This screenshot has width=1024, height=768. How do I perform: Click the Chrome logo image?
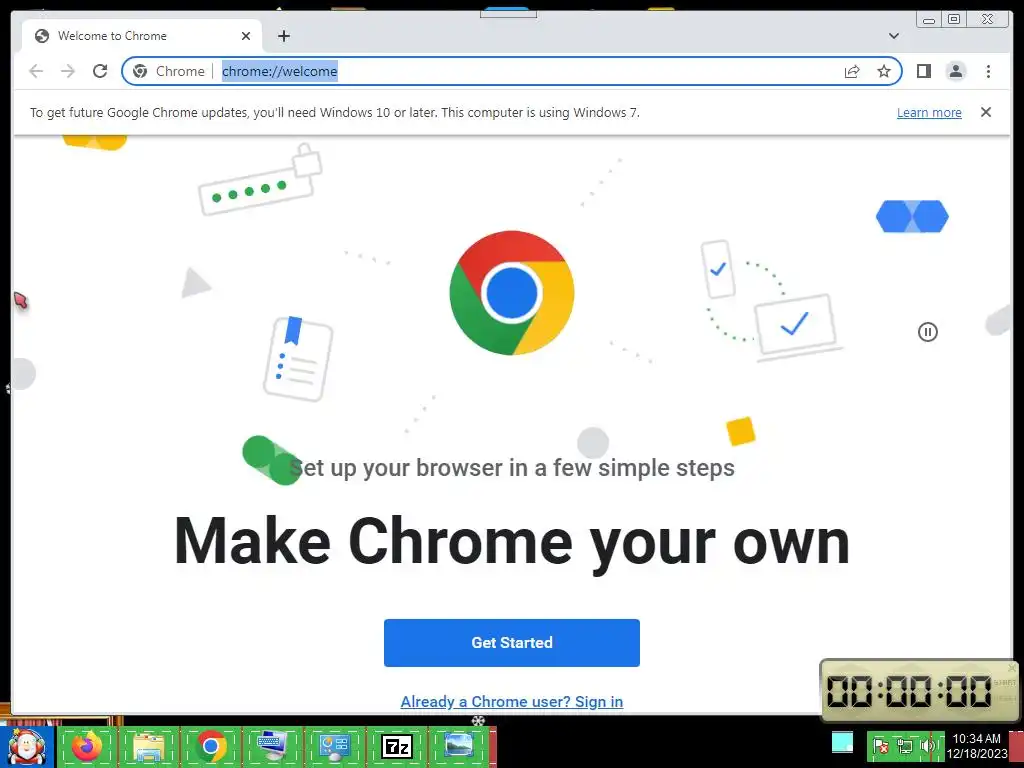511,293
